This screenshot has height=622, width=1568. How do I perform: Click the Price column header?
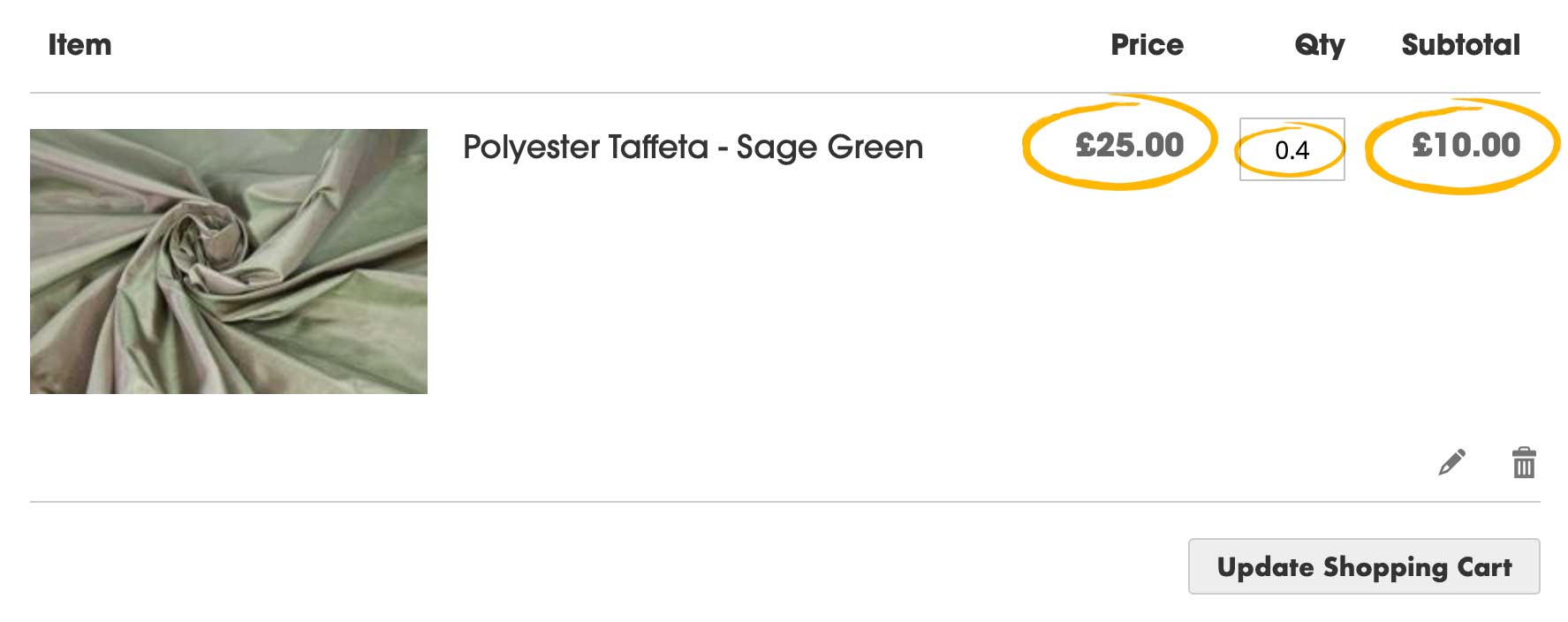coord(1147,45)
